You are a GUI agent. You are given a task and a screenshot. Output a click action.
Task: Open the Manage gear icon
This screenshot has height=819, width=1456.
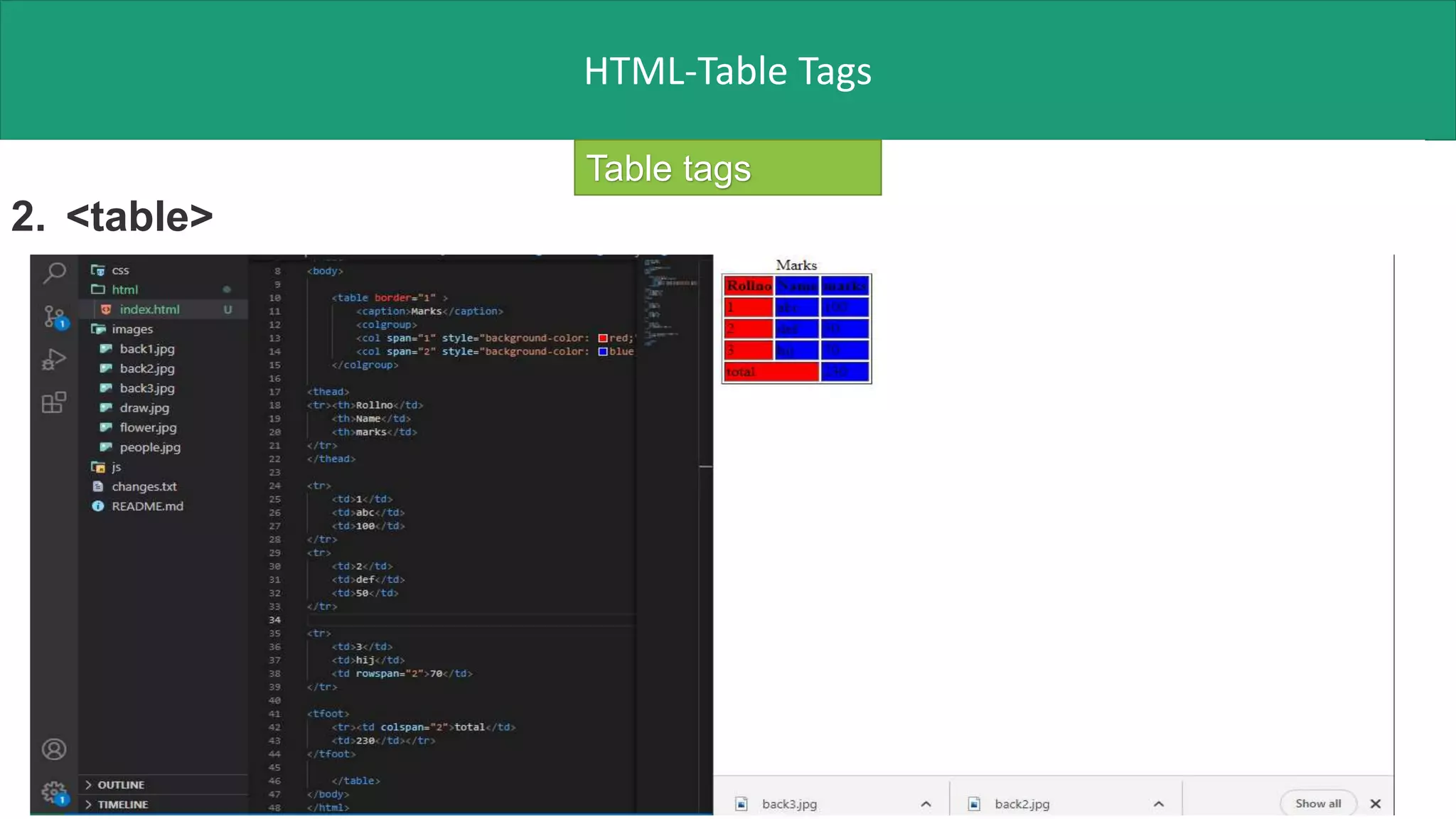tap(54, 792)
